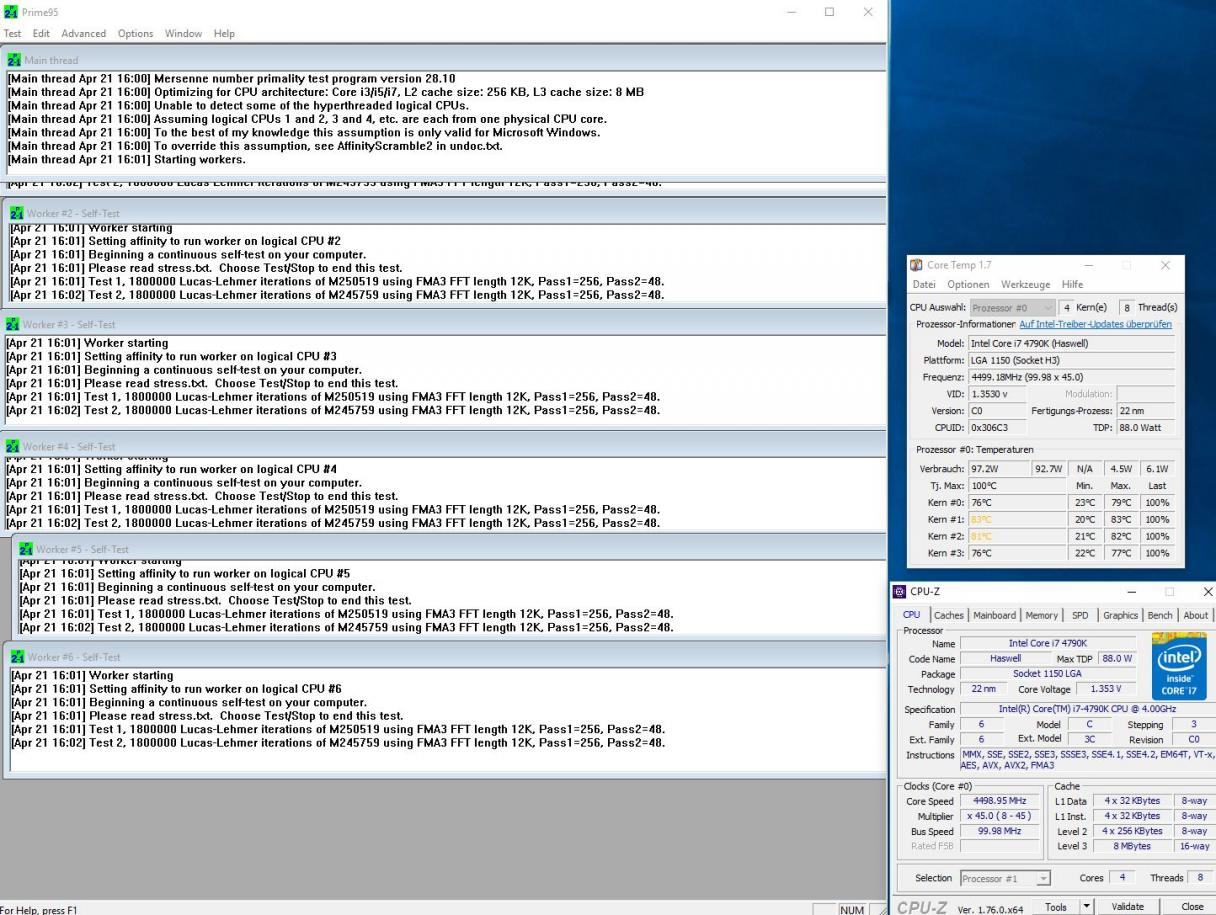
Task: Open the Help menu in Prime95
Action: coord(224,33)
